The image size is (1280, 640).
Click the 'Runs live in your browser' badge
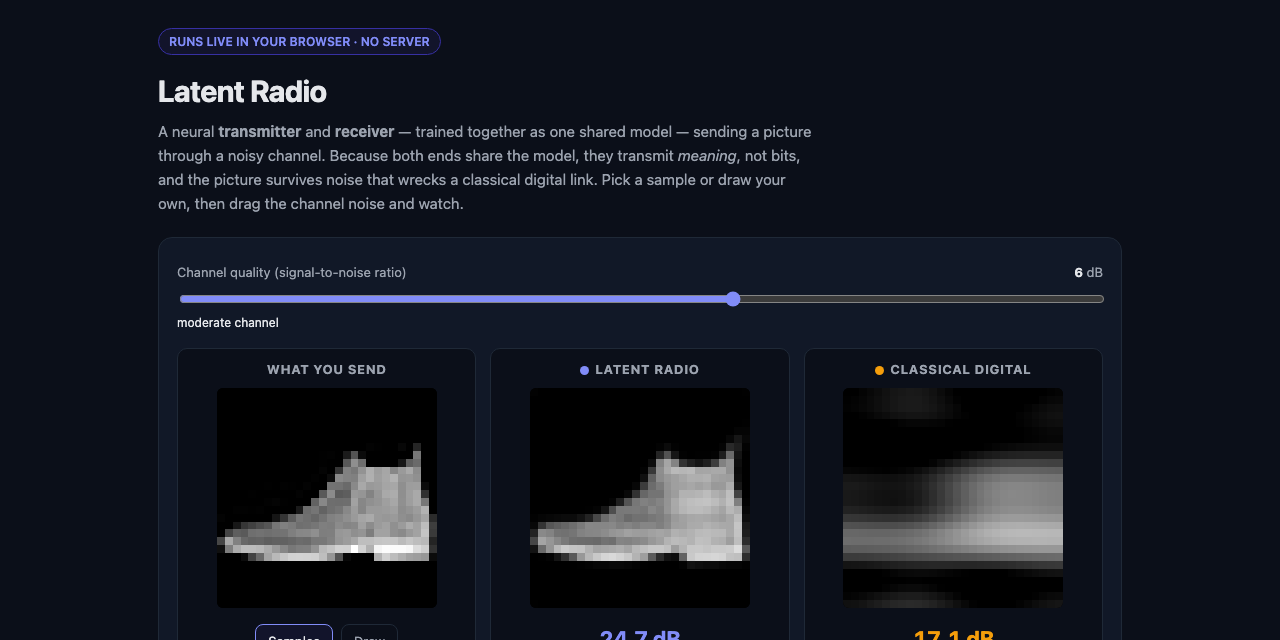[299, 42]
